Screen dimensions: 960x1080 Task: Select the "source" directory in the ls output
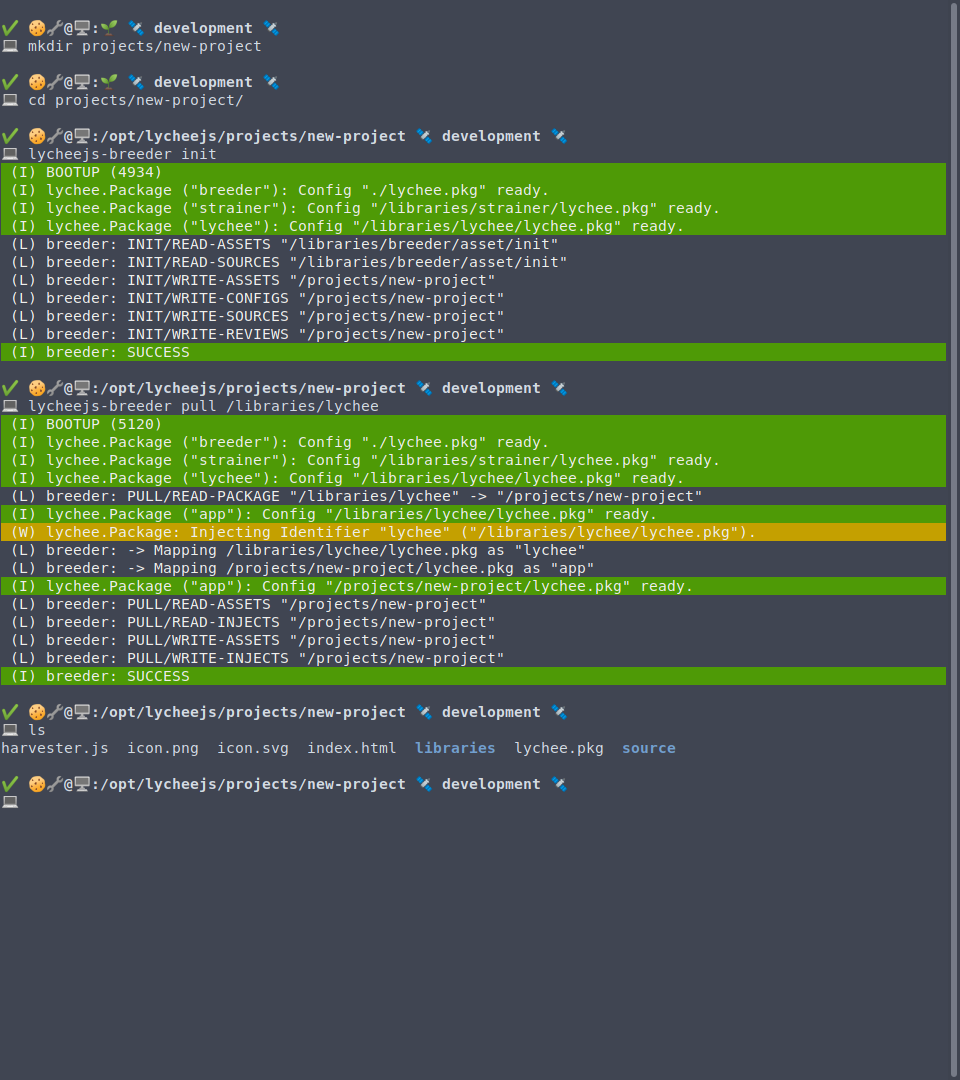[x=649, y=748]
